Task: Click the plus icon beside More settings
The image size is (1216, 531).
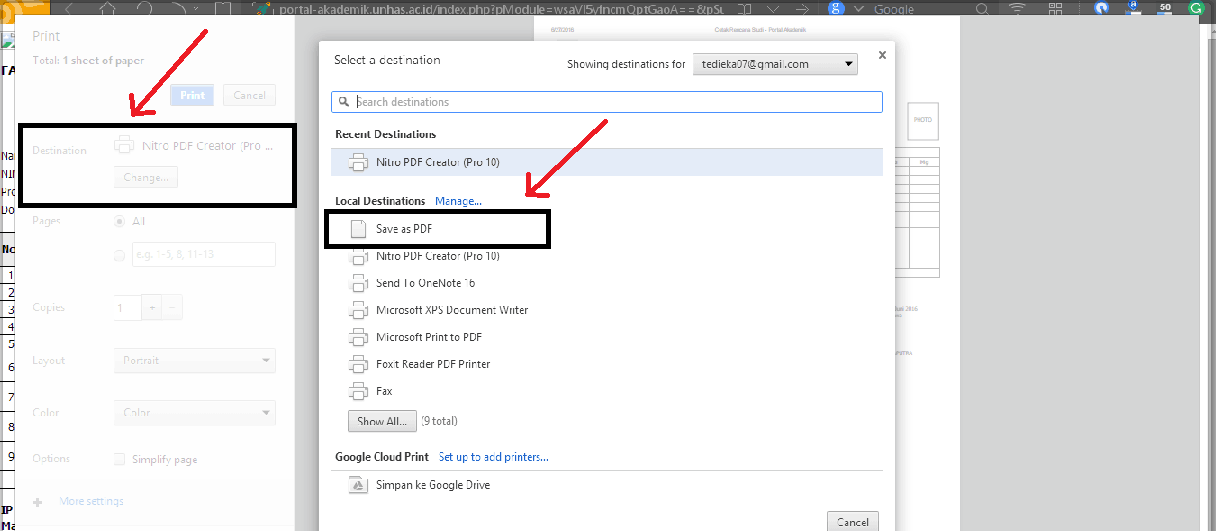Action: pyautogui.click(x=38, y=501)
